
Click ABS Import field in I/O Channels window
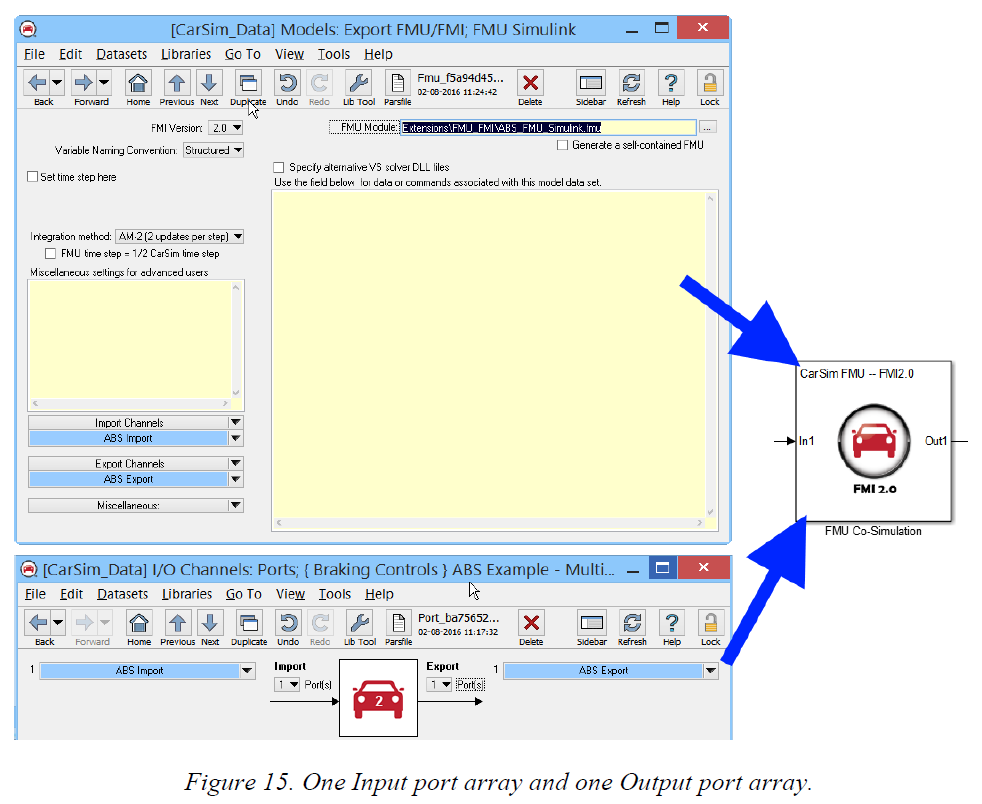(140, 671)
